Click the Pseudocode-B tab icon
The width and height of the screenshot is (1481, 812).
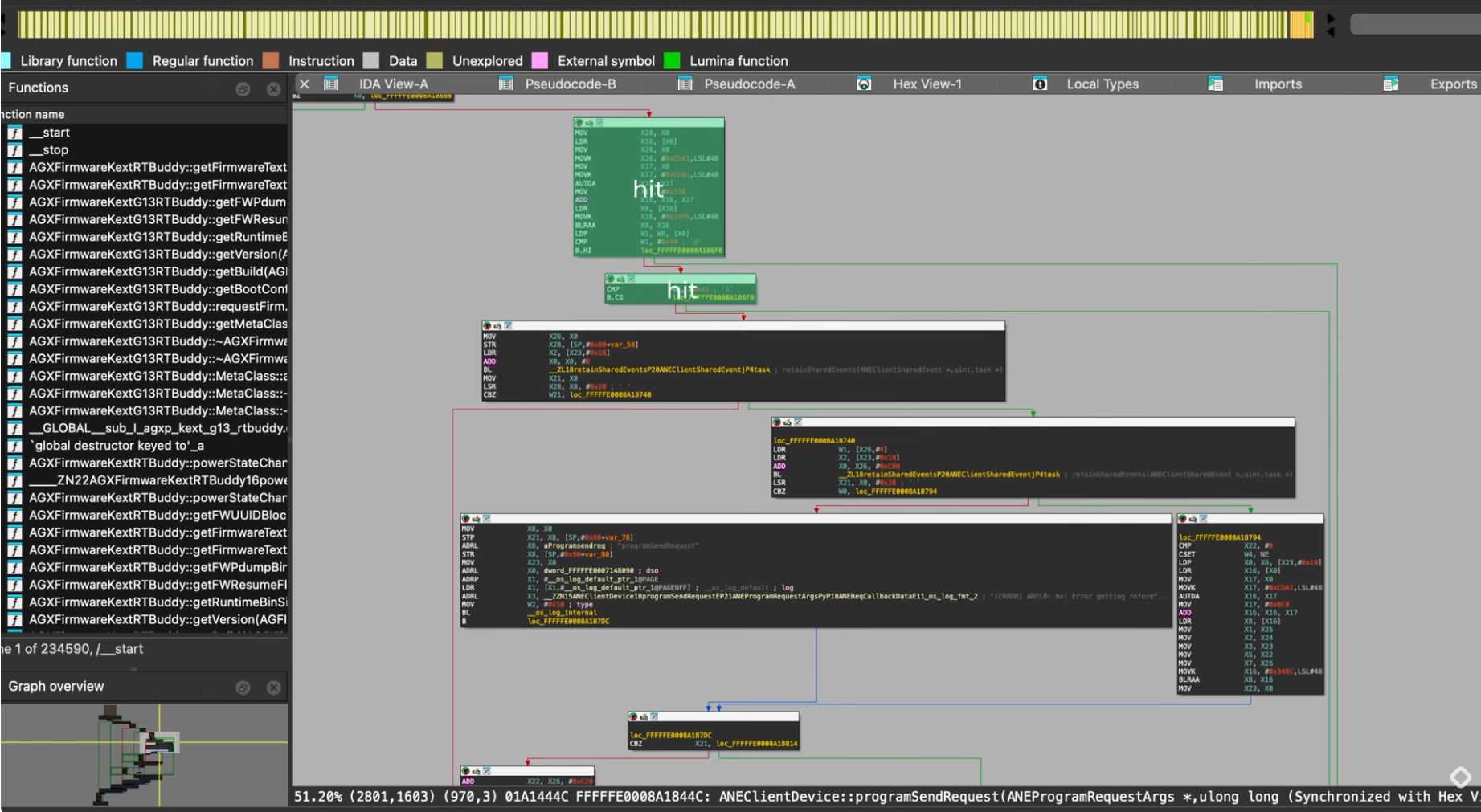[505, 84]
